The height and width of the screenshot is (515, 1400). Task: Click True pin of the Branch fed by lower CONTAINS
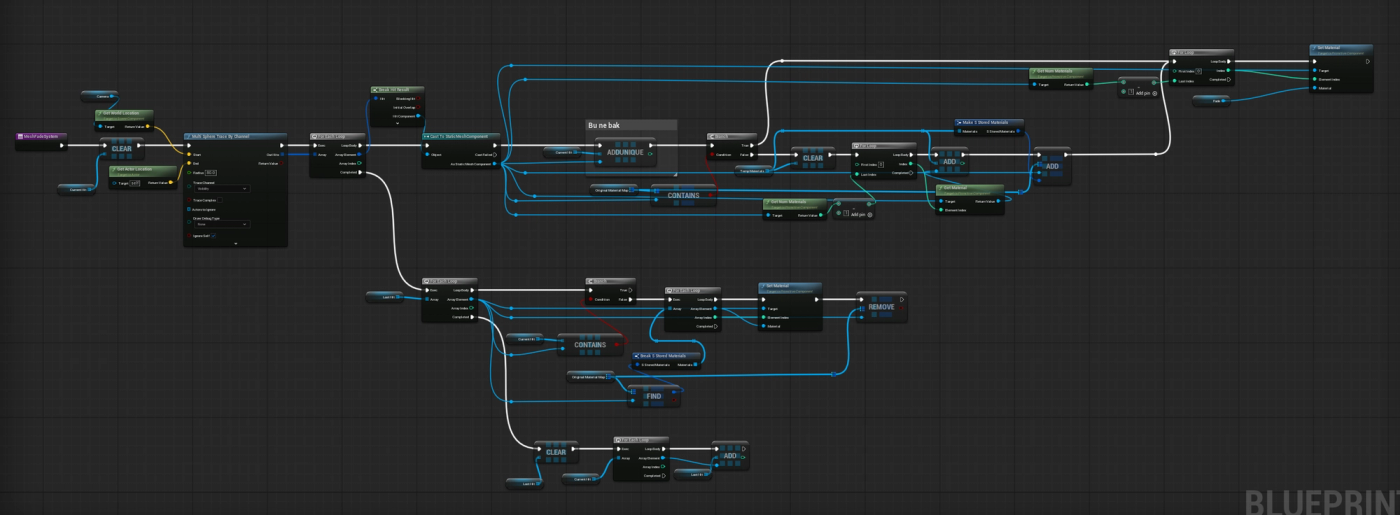(630, 290)
